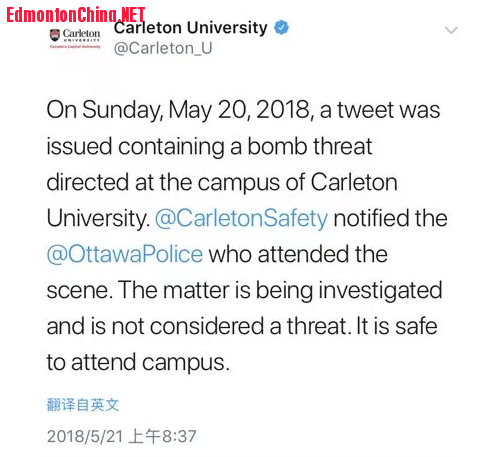Click the final line "to attend campus."

pos(138,363)
